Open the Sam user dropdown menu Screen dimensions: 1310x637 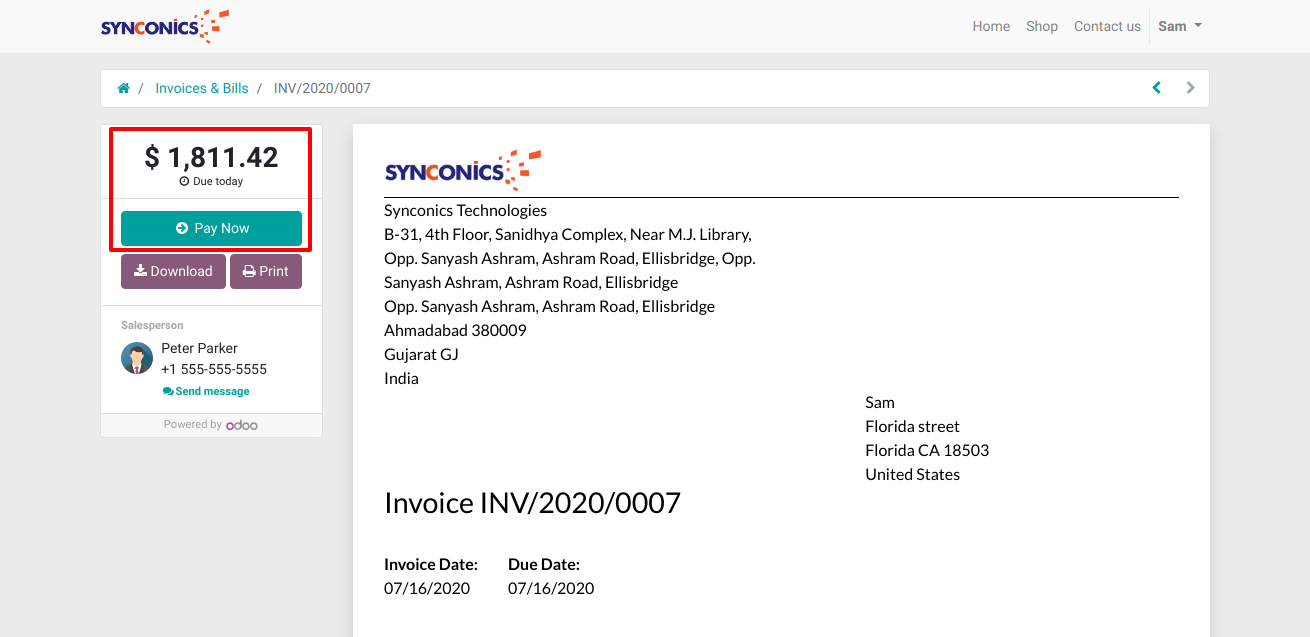pos(1179,26)
